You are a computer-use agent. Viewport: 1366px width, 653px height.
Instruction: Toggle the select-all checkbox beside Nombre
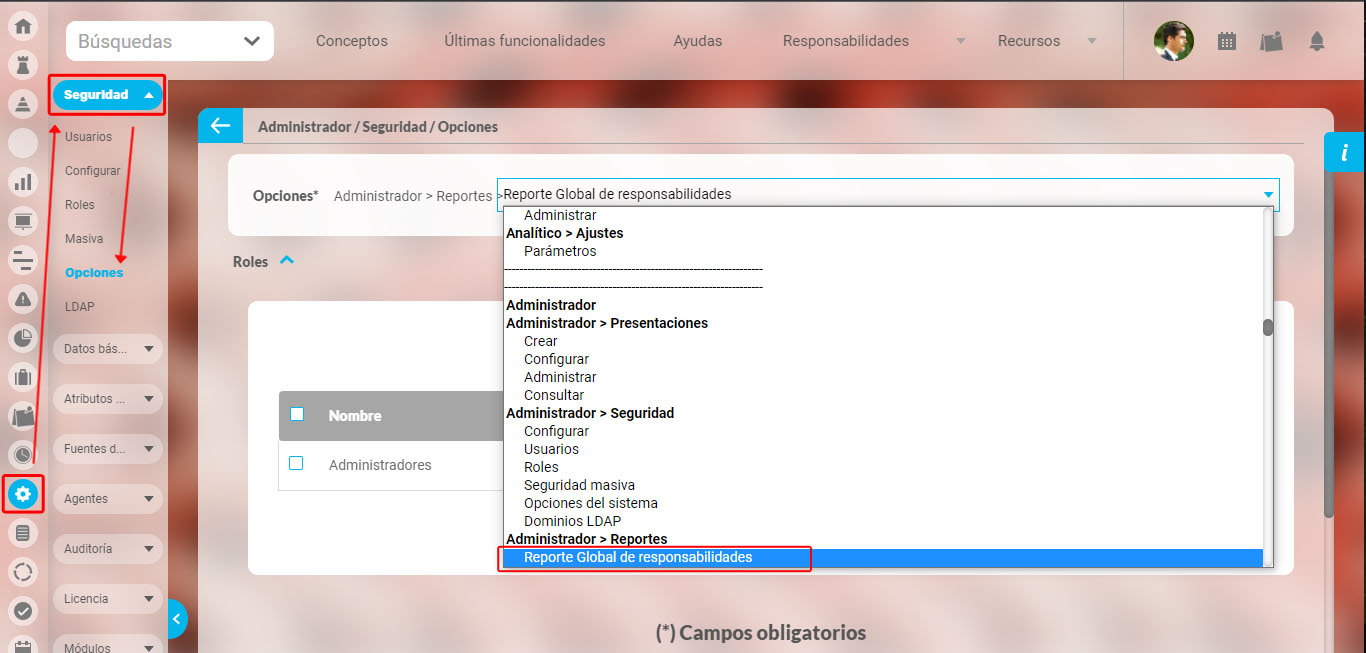point(297,415)
